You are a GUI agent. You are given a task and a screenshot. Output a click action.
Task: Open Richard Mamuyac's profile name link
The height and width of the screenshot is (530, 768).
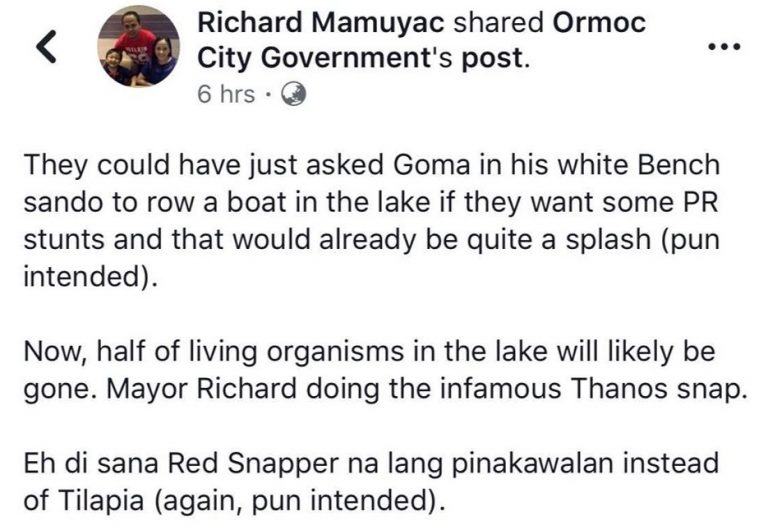point(321,23)
